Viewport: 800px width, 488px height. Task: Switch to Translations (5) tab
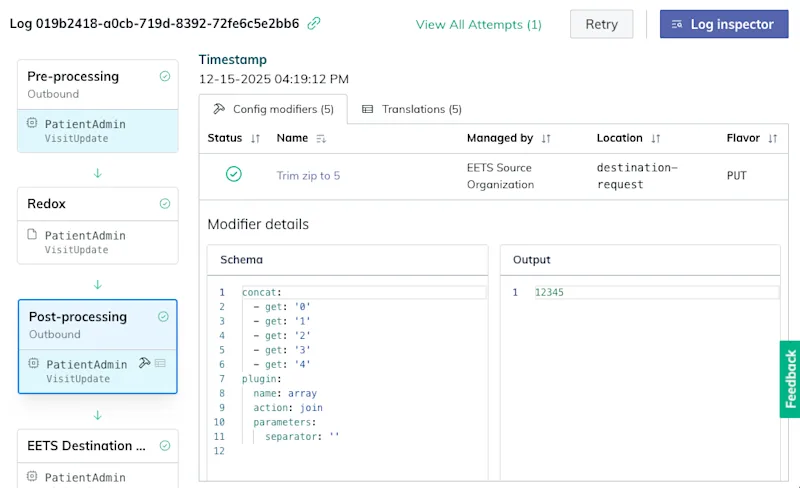pos(412,109)
